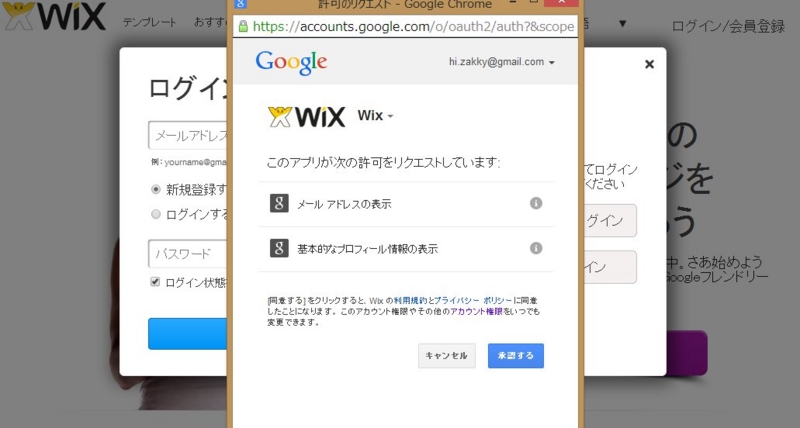Click the green padlock in the address bar

click(x=243, y=26)
